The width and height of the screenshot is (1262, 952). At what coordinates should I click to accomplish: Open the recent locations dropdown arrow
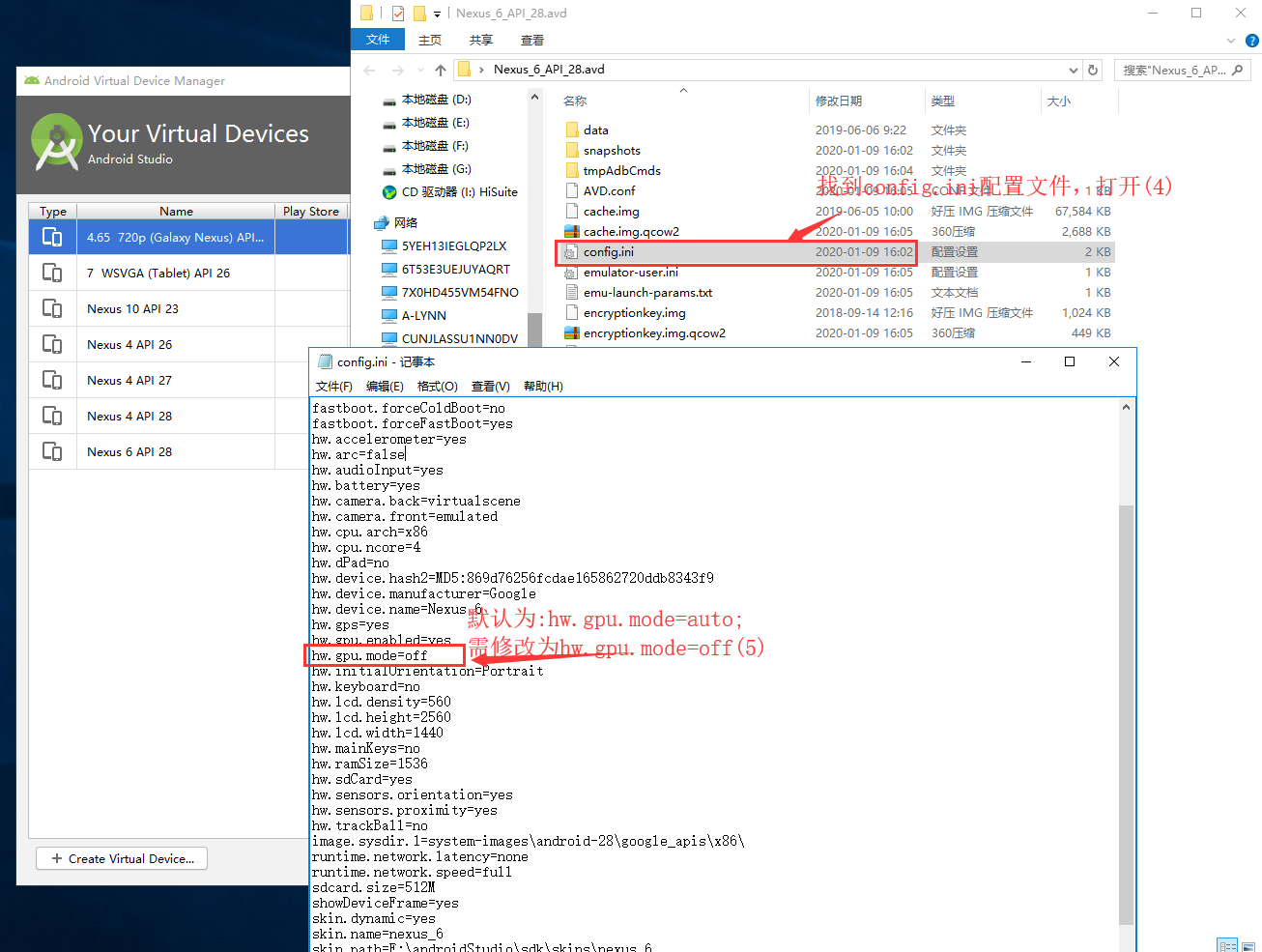[420, 70]
